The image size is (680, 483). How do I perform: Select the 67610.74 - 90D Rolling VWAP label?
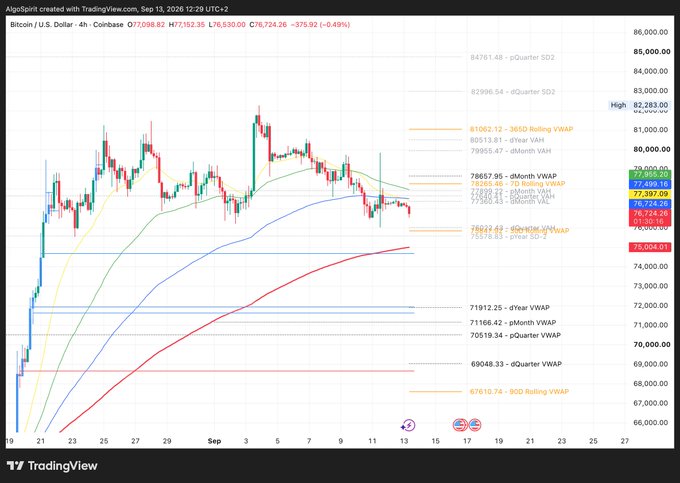[x=519, y=392]
